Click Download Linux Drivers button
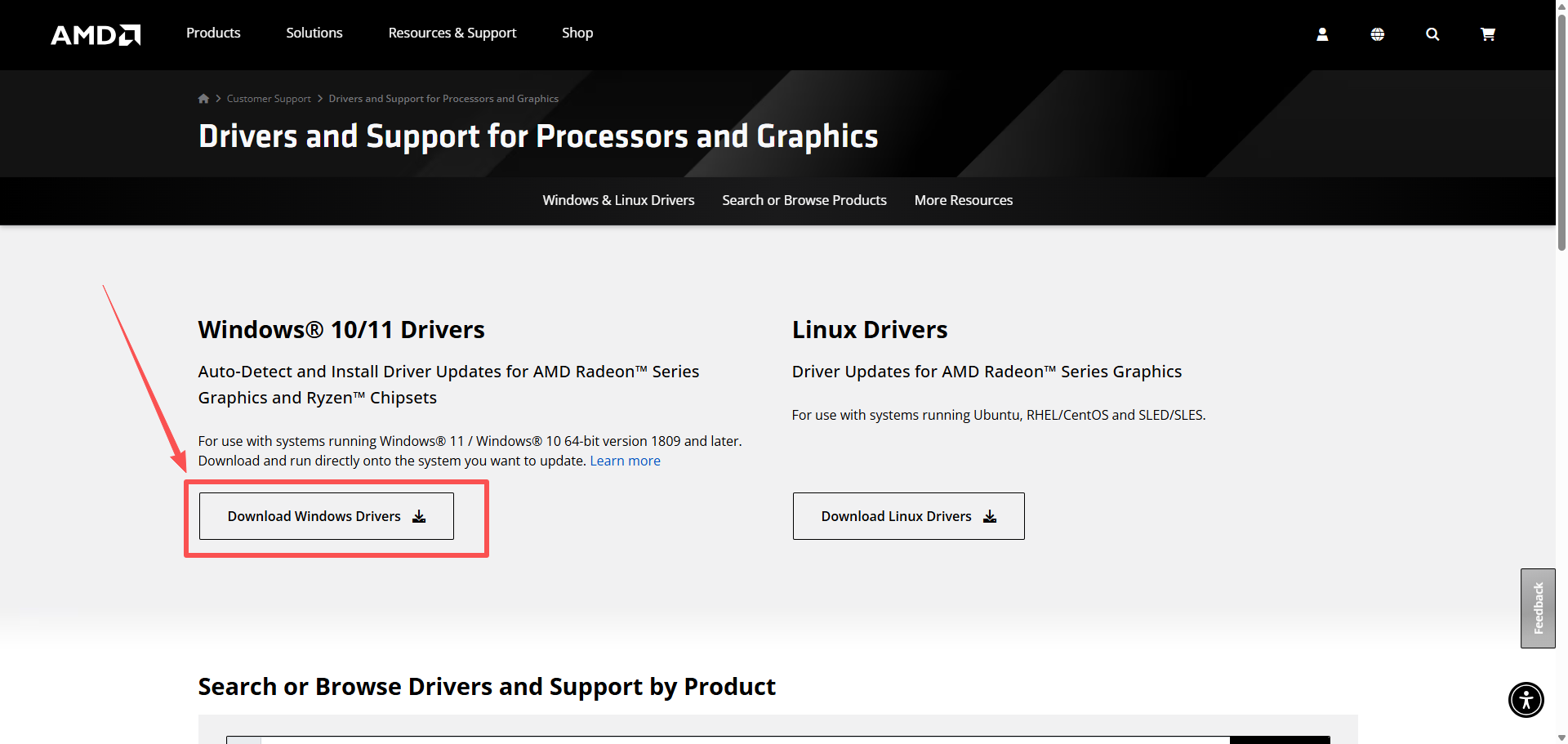 click(x=908, y=516)
